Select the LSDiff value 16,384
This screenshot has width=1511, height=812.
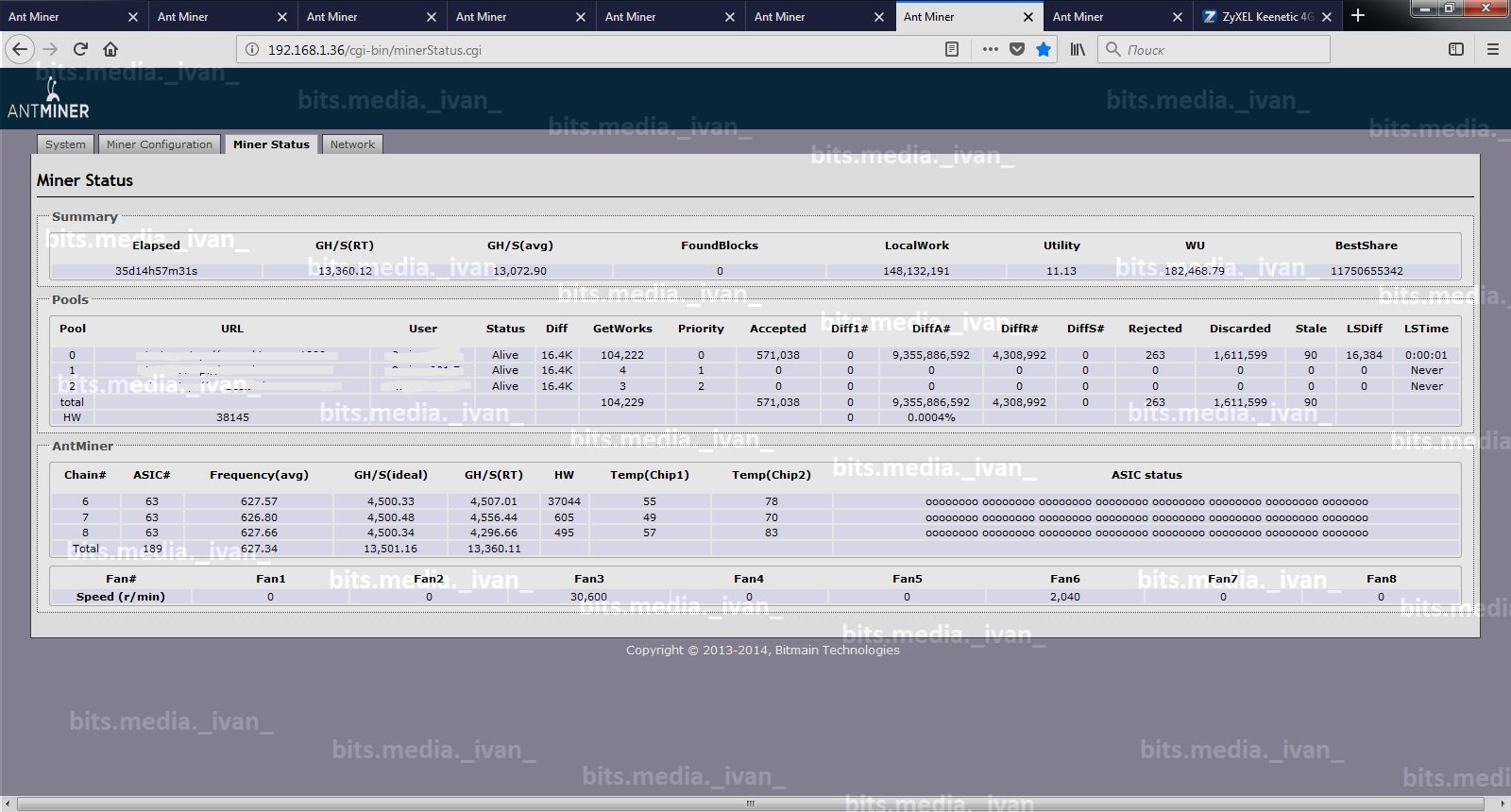pos(1364,355)
